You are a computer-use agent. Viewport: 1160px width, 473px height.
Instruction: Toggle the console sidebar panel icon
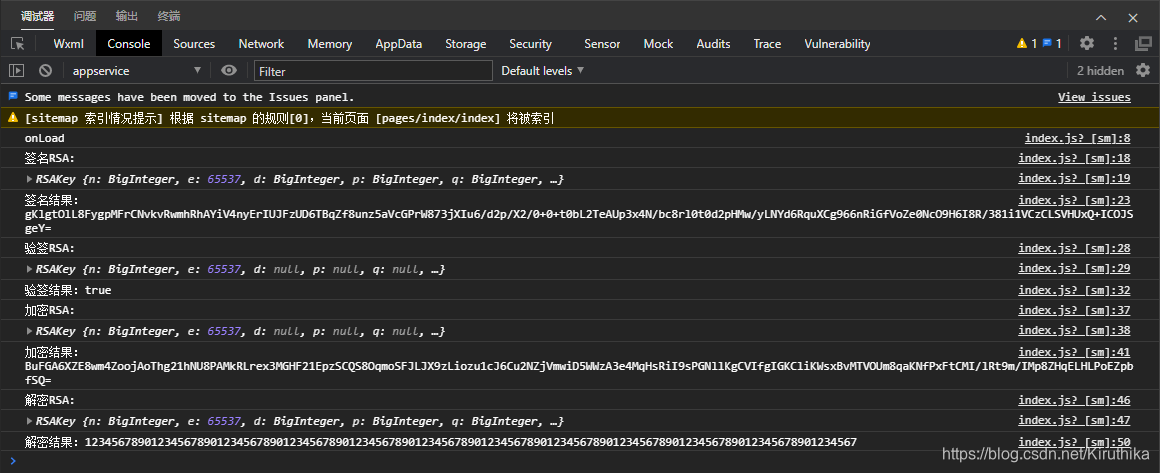click(16, 70)
